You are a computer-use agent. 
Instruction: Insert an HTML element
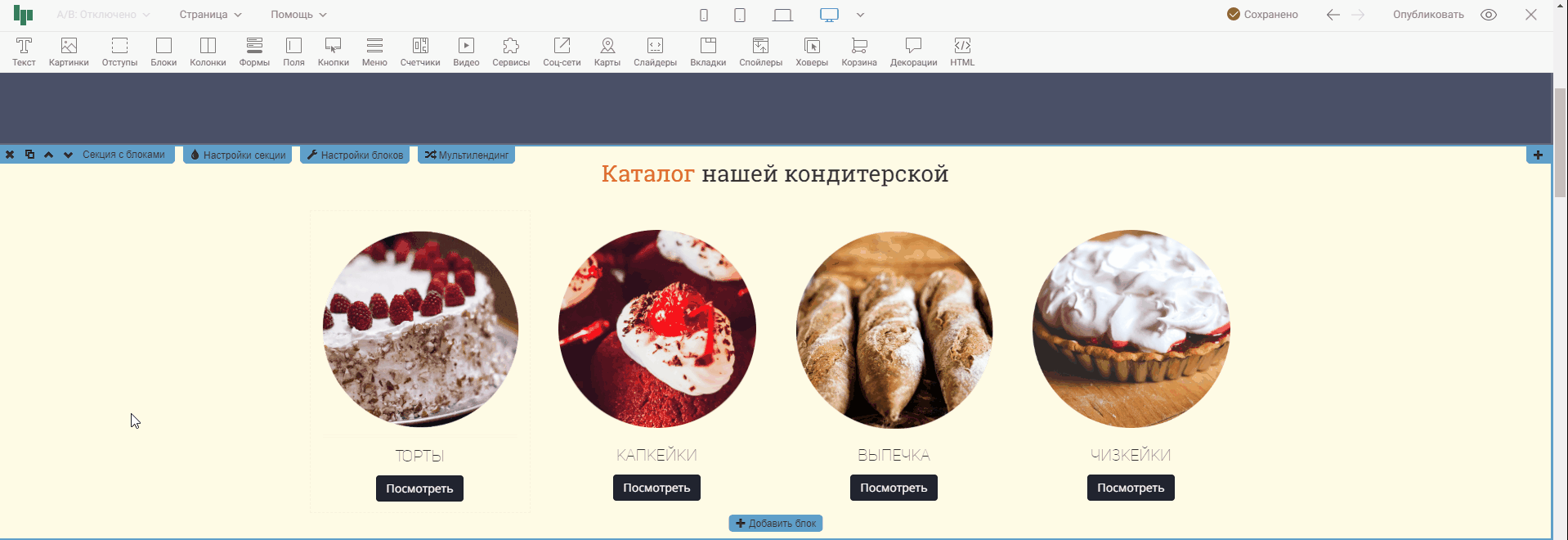(962, 52)
